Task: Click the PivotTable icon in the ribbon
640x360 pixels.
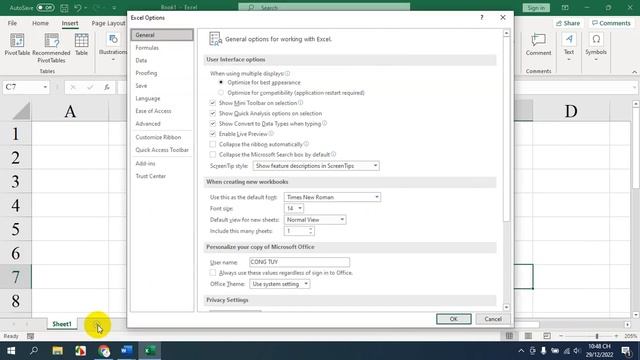Action: [17, 44]
